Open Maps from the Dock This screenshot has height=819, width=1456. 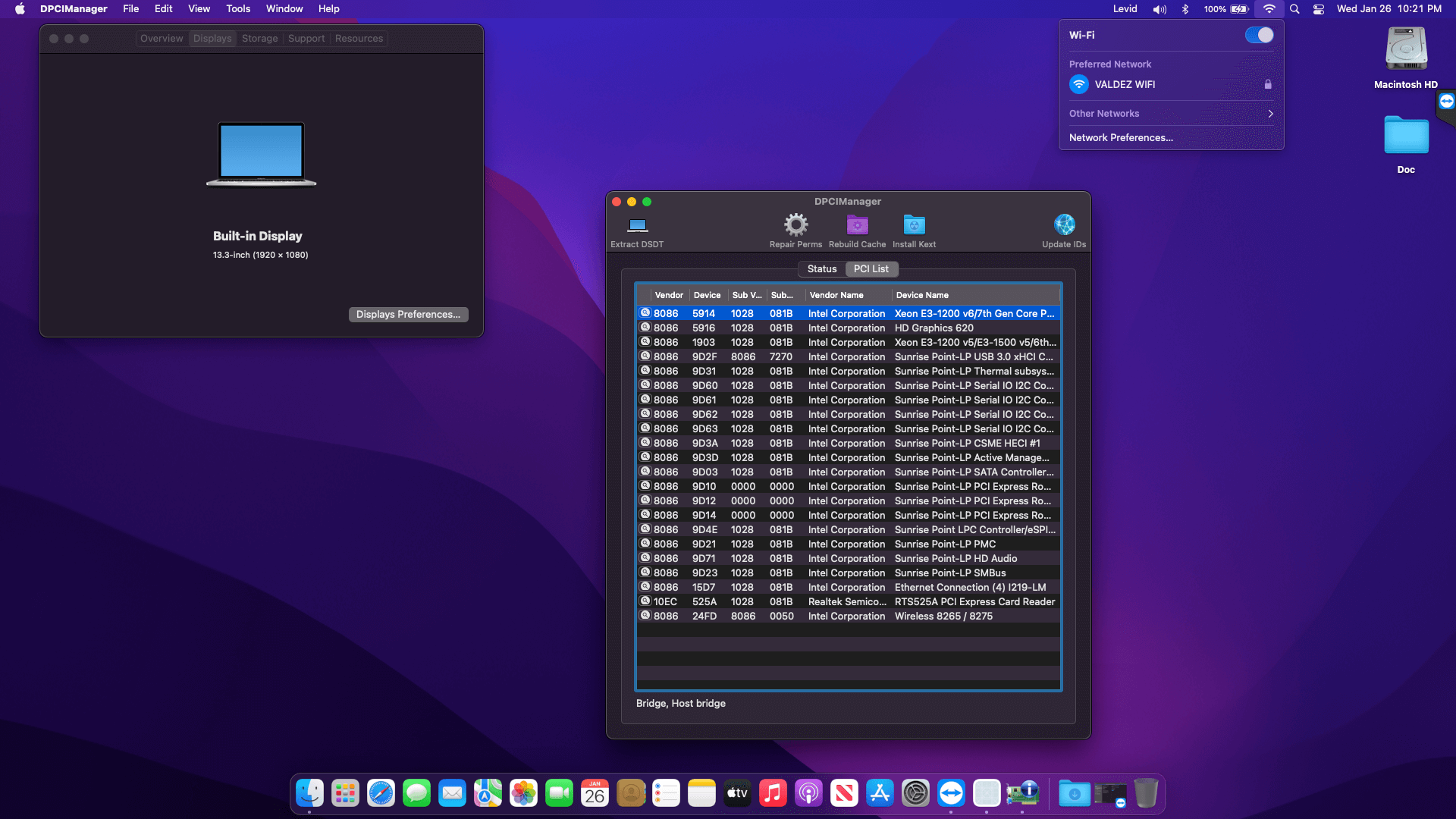click(488, 793)
